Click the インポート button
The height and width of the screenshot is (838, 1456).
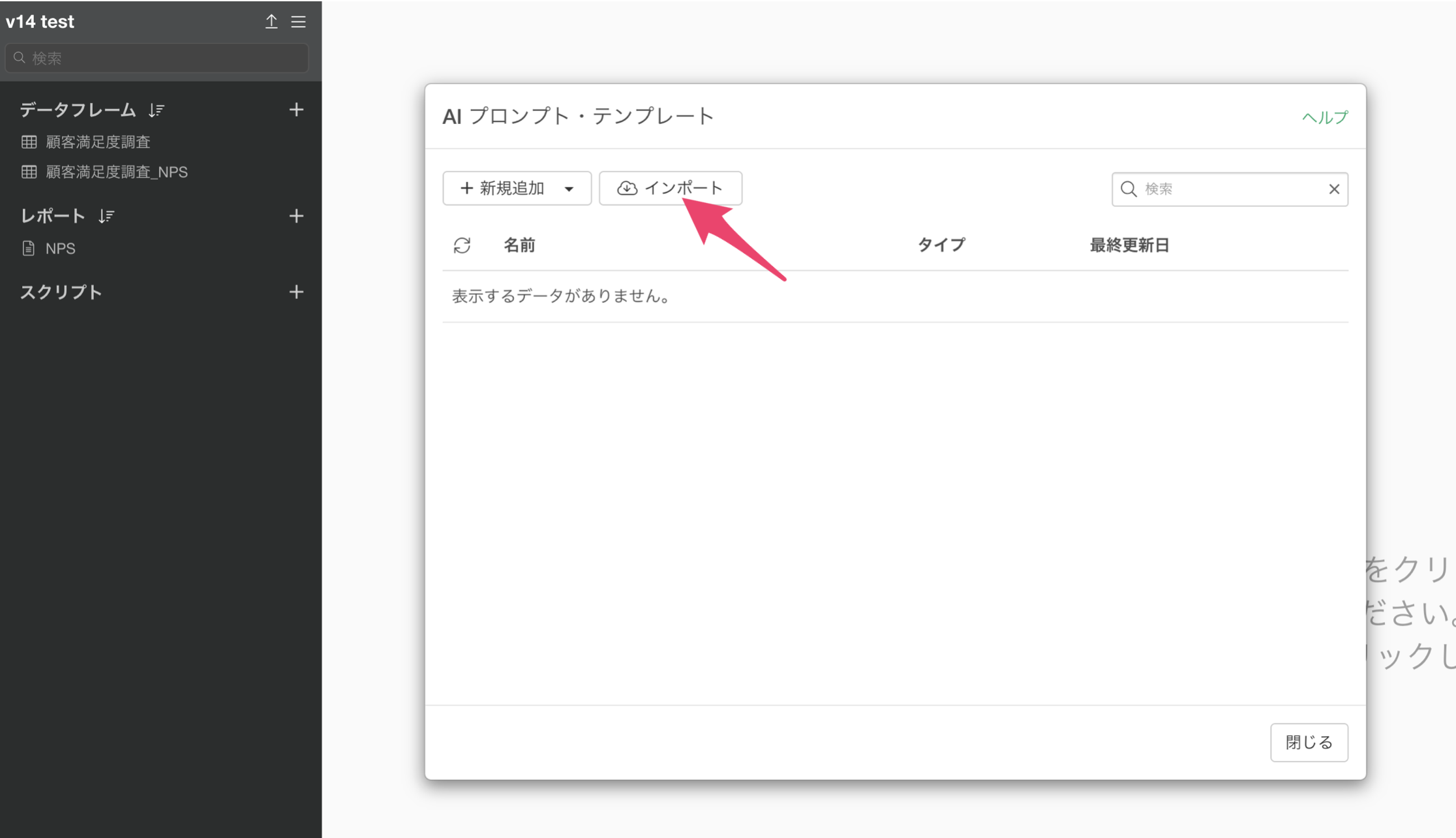point(671,189)
